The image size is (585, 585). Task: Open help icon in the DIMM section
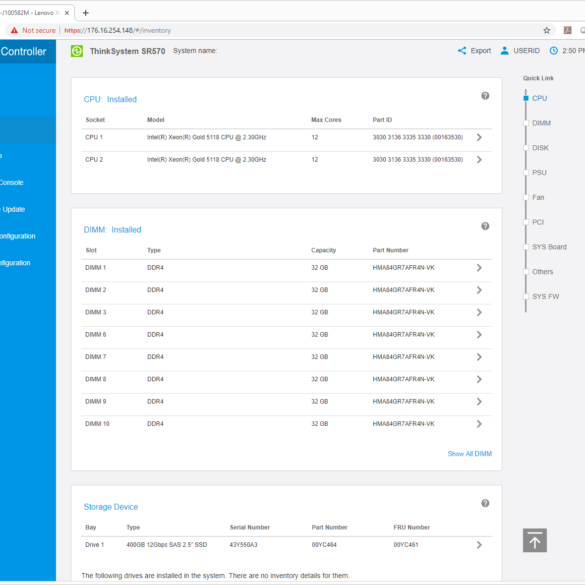[485, 226]
